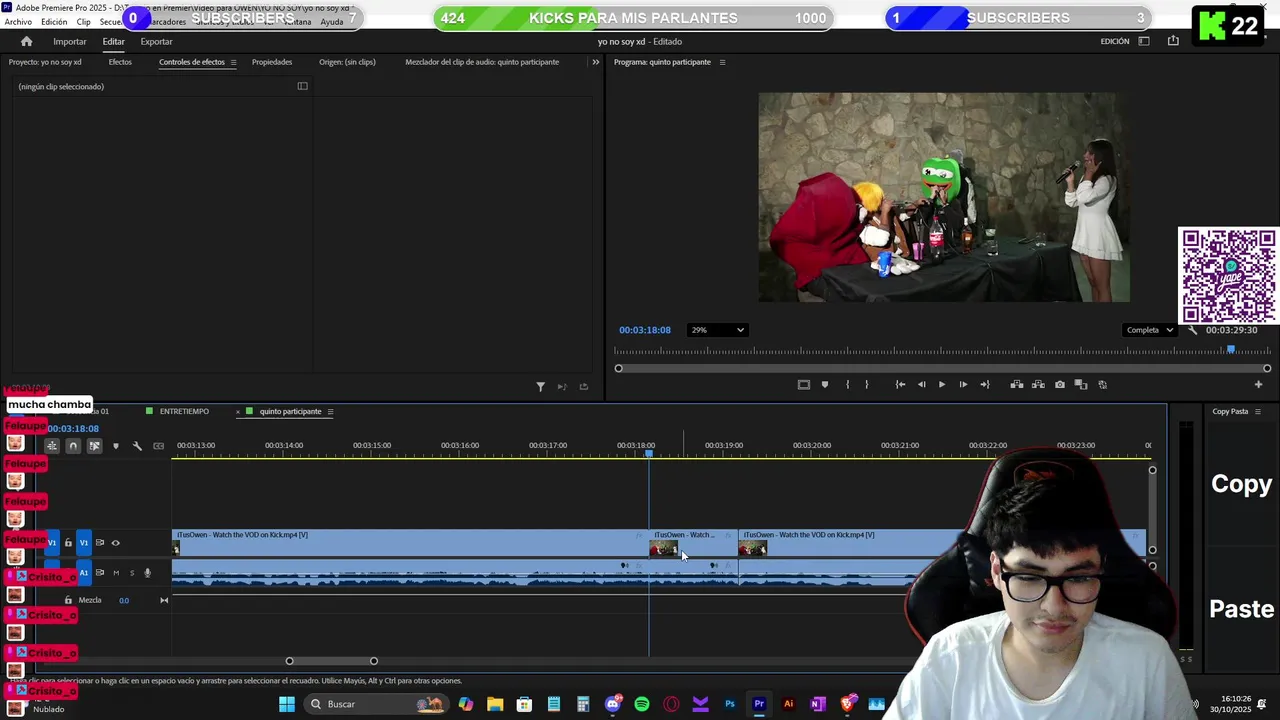Open Controles de efectos panel menu
The image size is (1280, 720).
coord(233,62)
